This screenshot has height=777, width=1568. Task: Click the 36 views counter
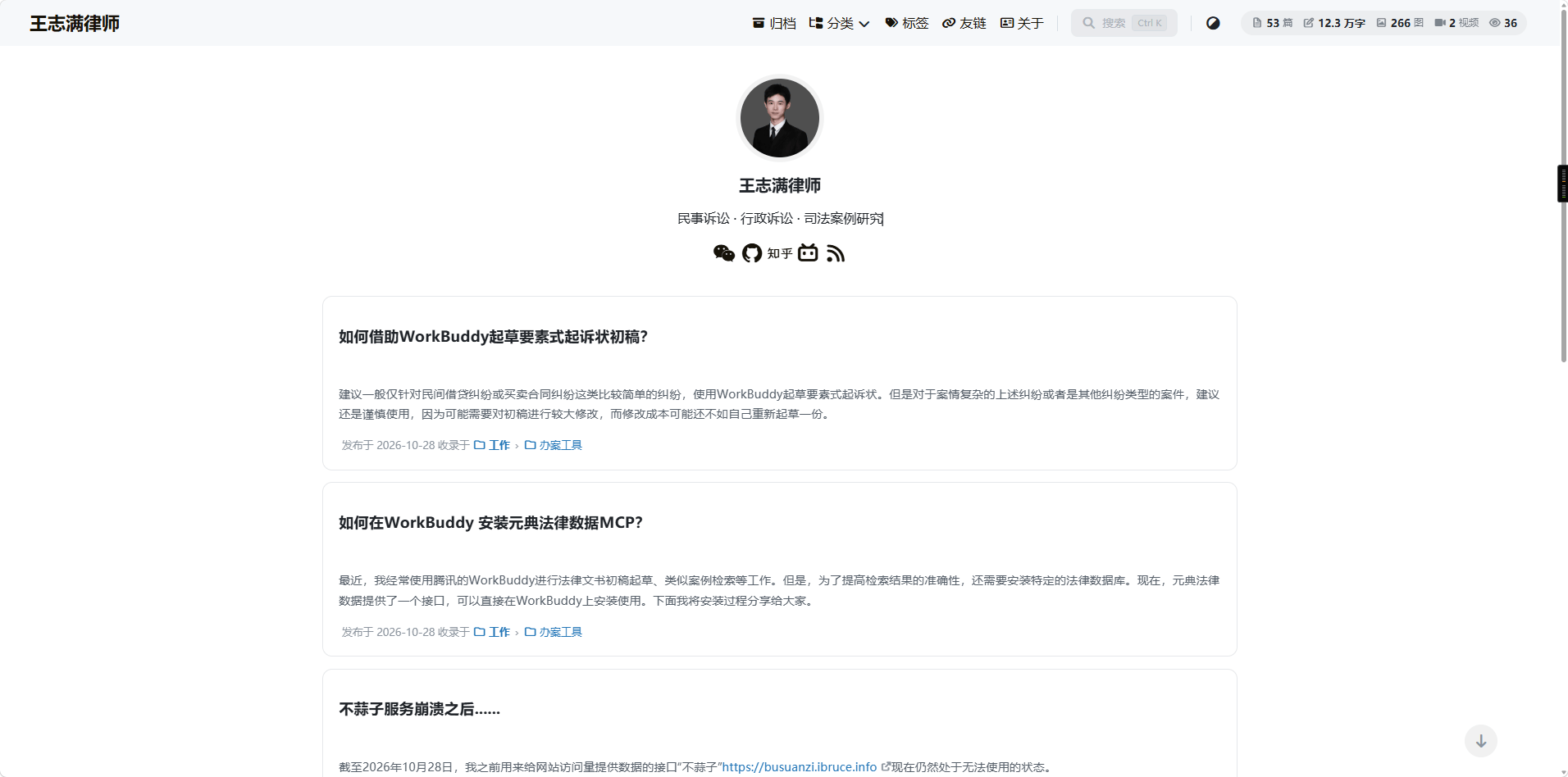click(1503, 23)
